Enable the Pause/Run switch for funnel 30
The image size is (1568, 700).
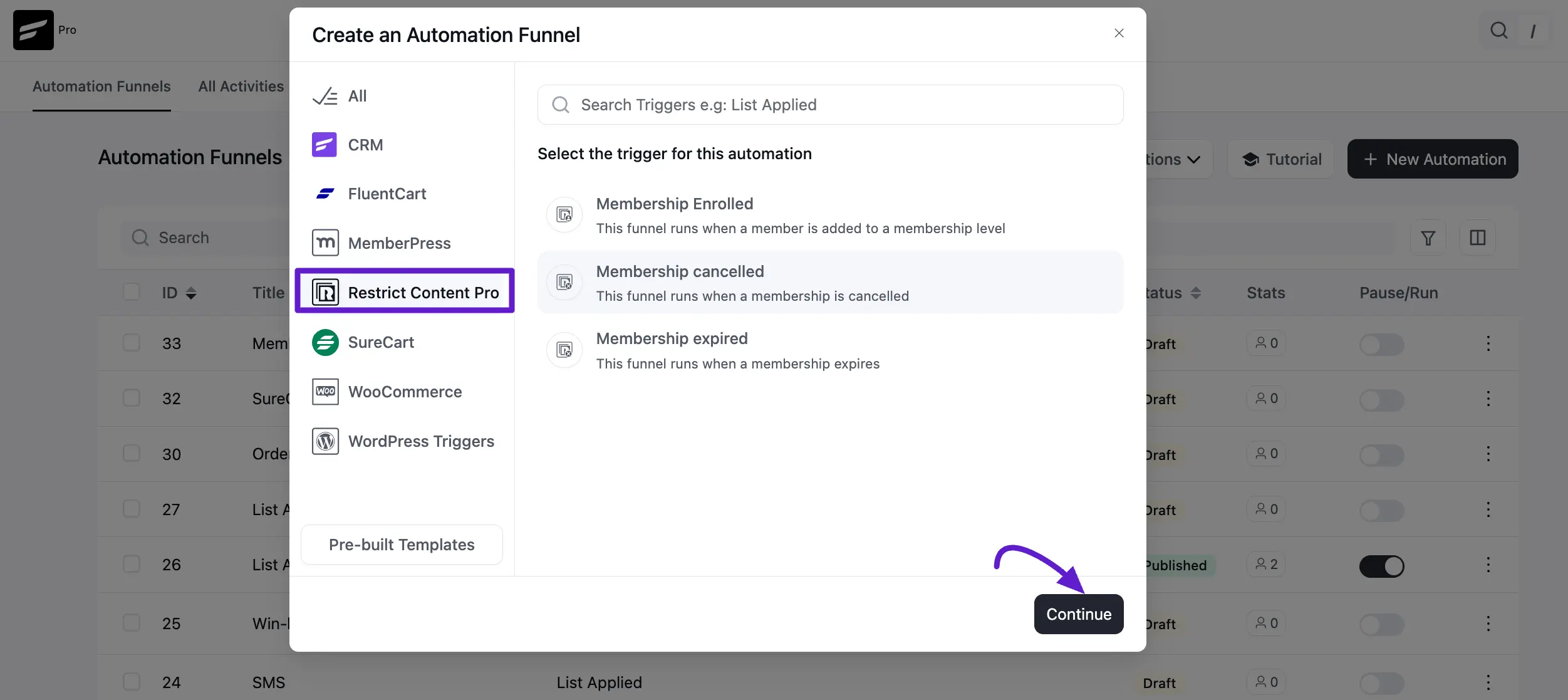(x=1381, y=455)
